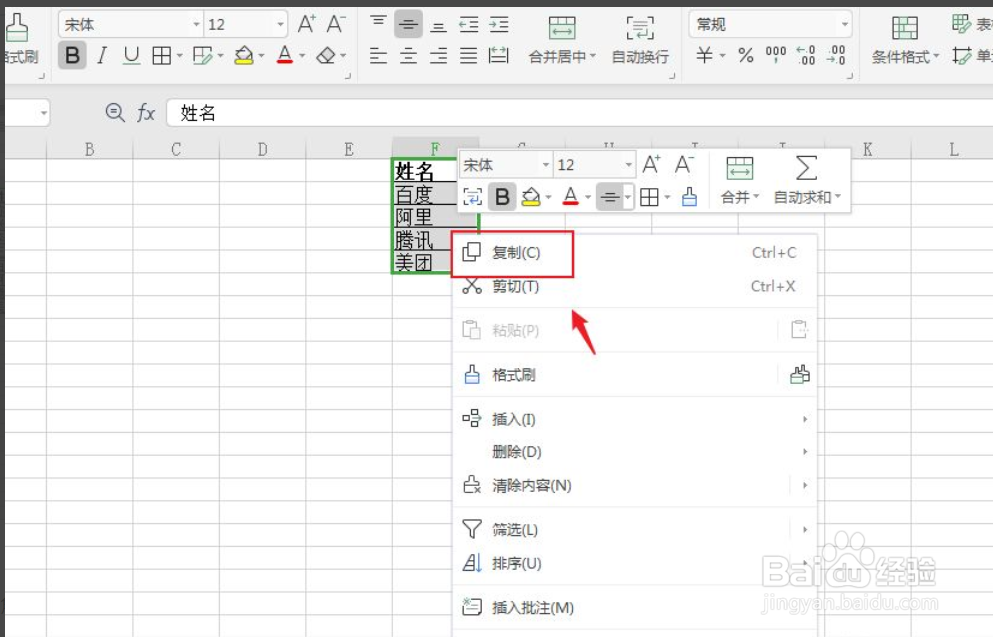This screenshot has height=637, width=993.
Task: Click mini toolbar fill color icon
Action: (531, 197)
